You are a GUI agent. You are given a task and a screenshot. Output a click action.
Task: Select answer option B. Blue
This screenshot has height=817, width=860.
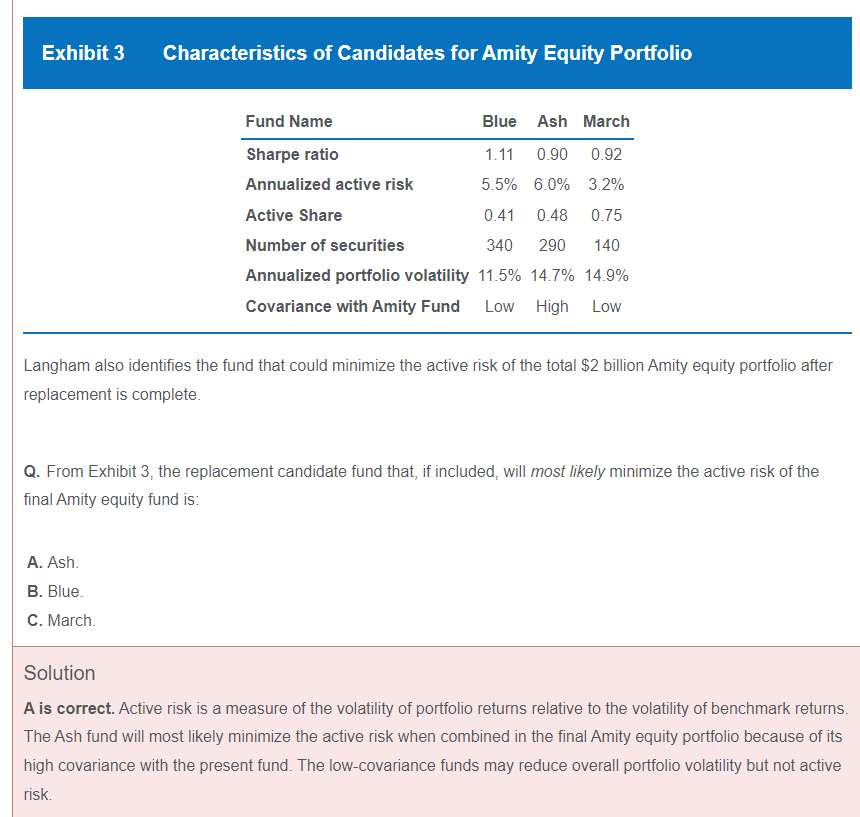(x=55, y=591)
